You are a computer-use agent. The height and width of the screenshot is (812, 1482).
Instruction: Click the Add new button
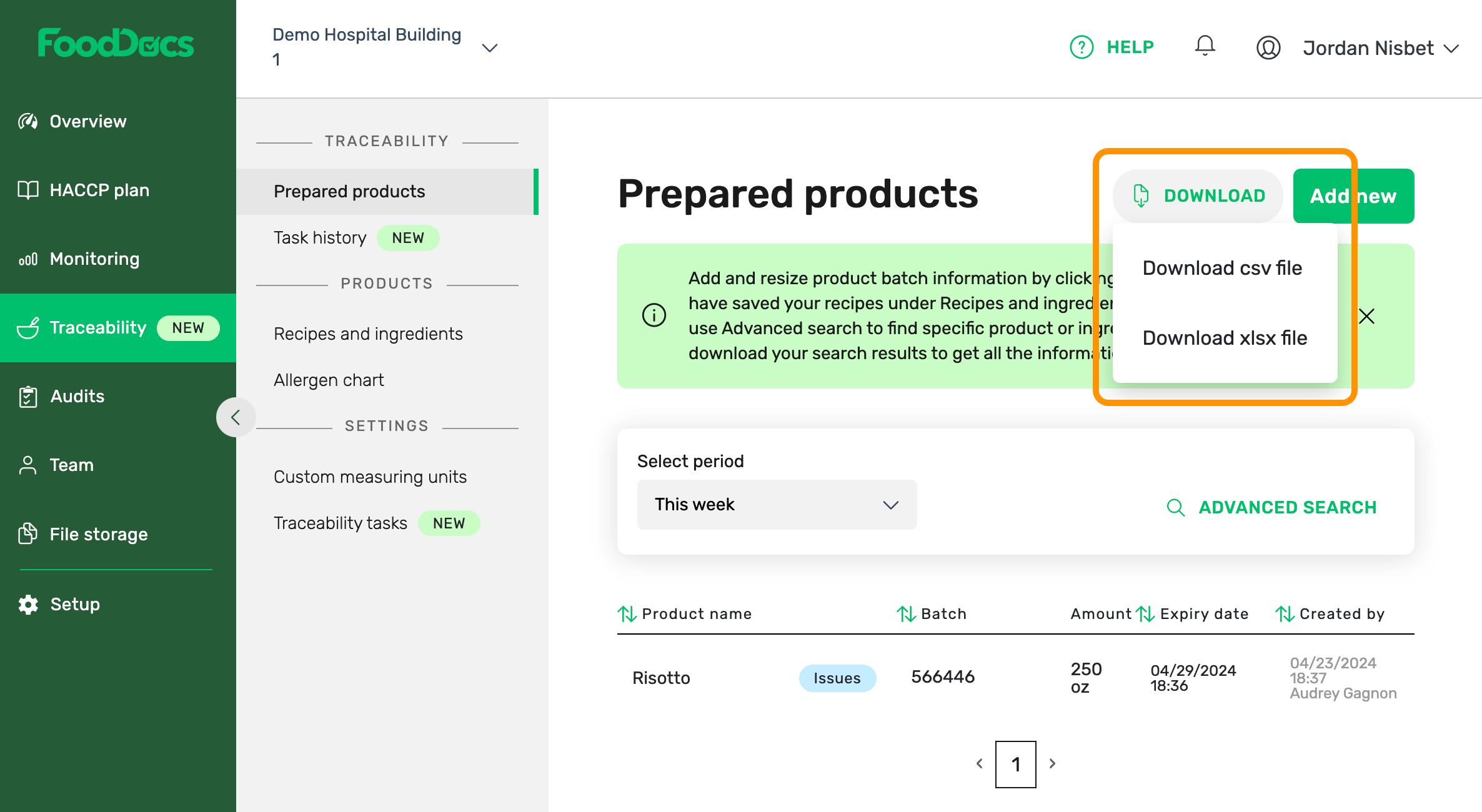point(1353,196)
